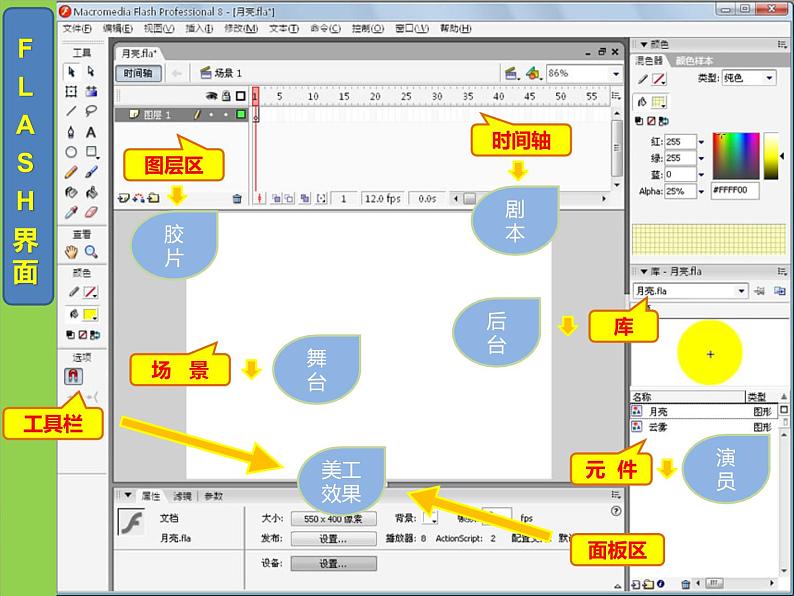Viewport: 794px width, 596px height.
Task: Open the 编辑(E) menu
Action: (117, 28)
